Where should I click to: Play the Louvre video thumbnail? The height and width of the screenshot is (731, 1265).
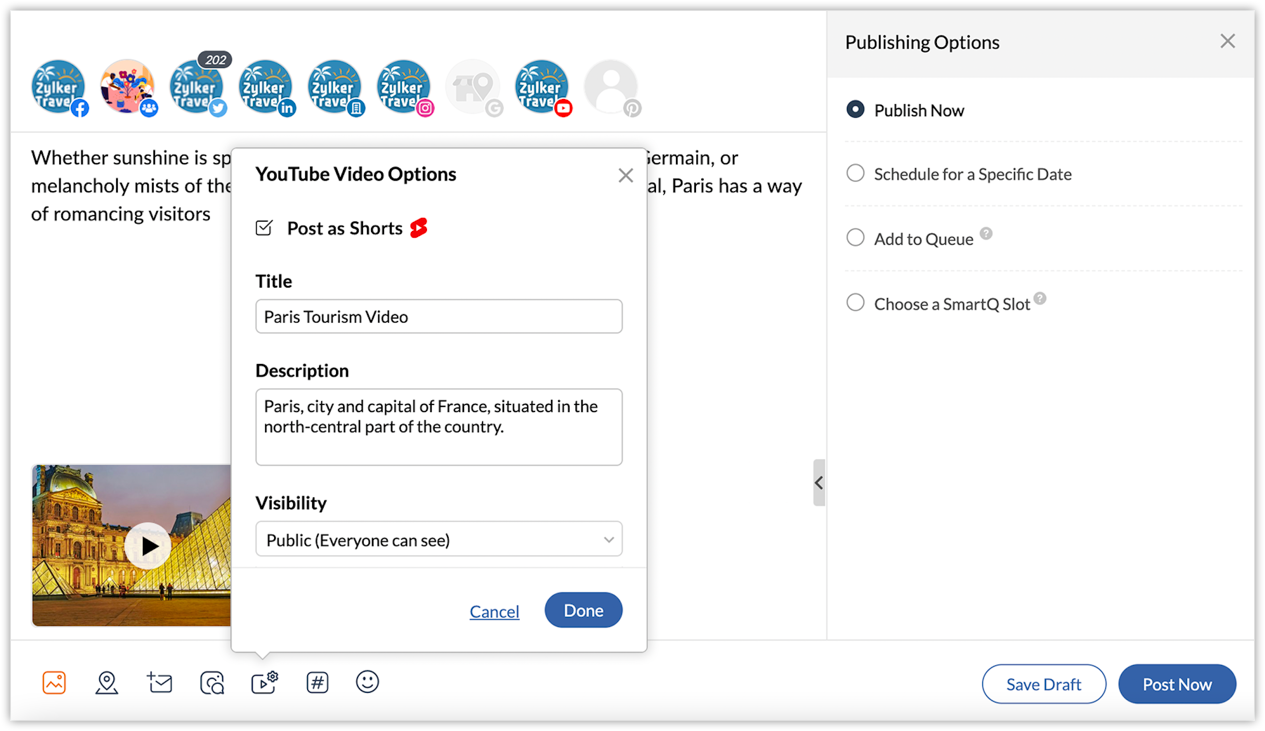[148, 546]
